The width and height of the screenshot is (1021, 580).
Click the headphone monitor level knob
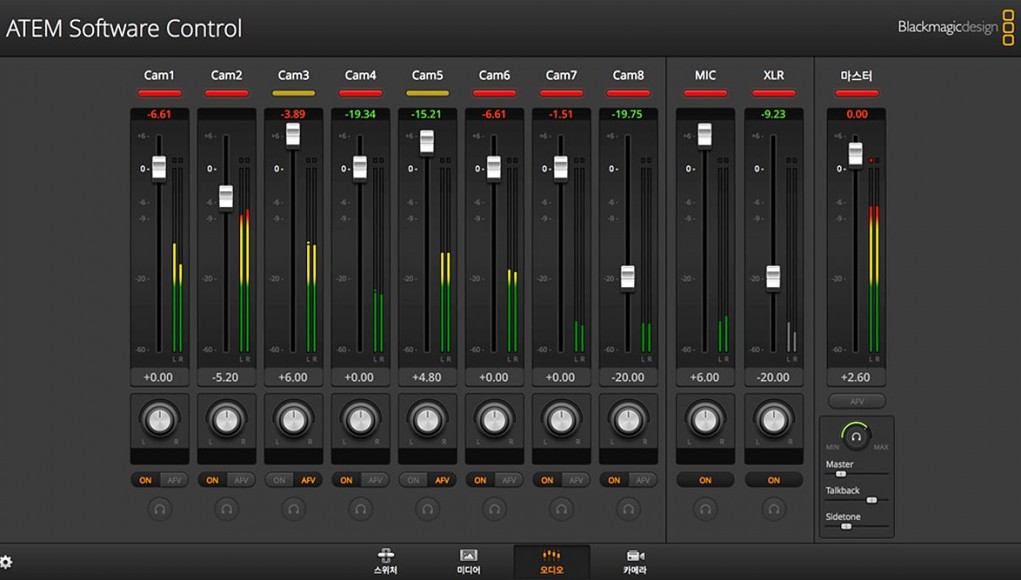tap(856, 436)
